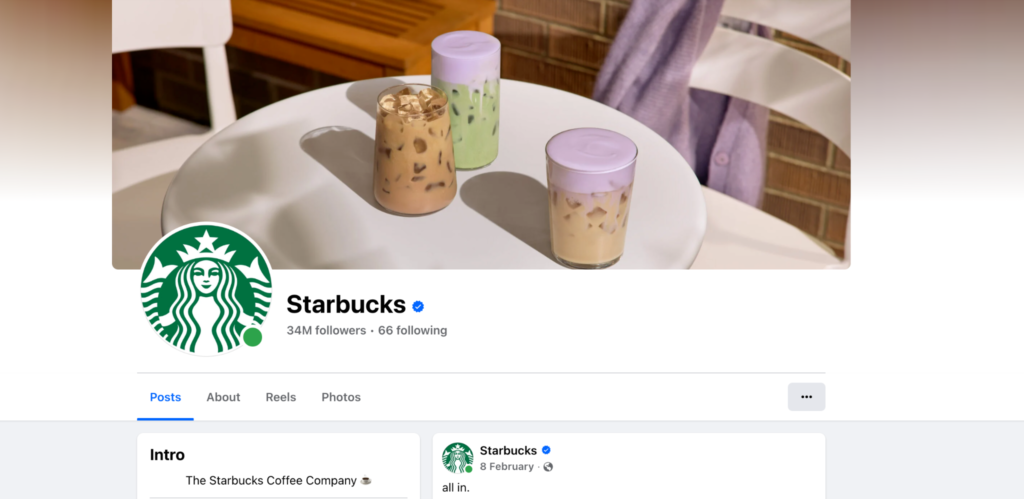Open the three-dot more options menu
Image resolution: width=1024 pixels, height=499 pixels.
[x=807, y=397]
